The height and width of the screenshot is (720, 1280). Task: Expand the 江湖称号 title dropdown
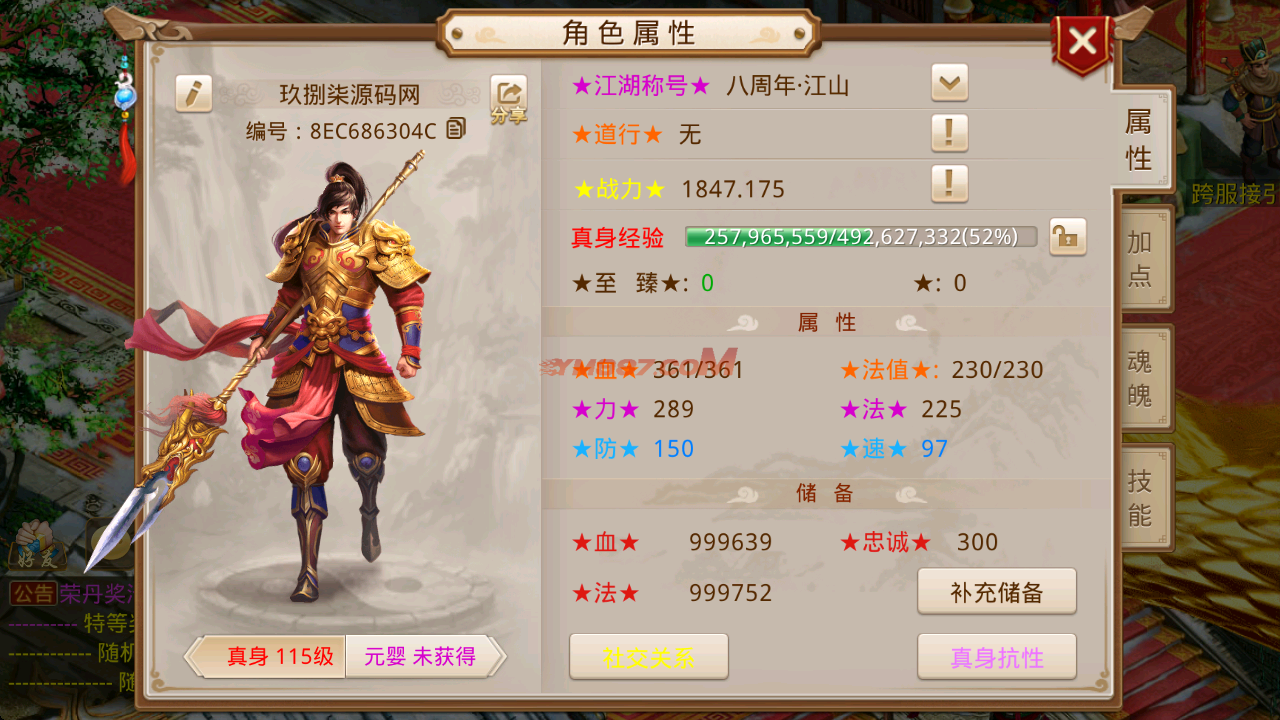click(949, 82)
